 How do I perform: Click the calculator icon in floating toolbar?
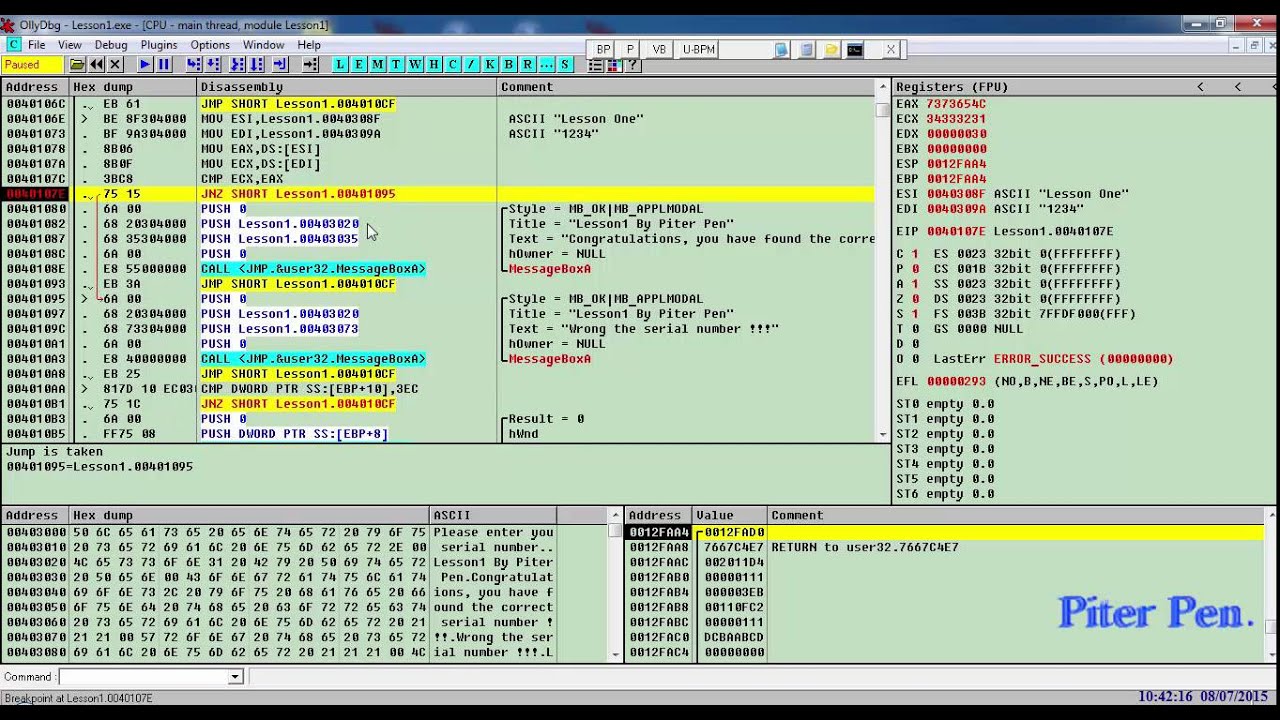[x=806, y=49]
